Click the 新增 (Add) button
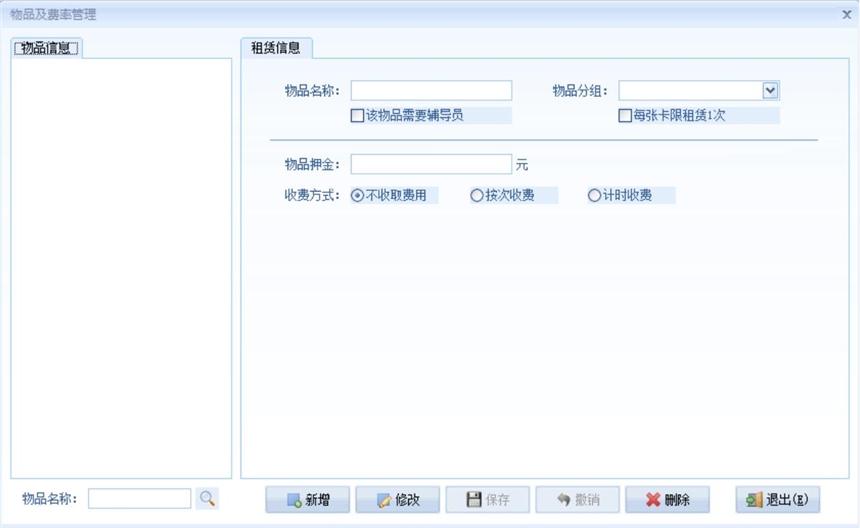 pos(307,500)
